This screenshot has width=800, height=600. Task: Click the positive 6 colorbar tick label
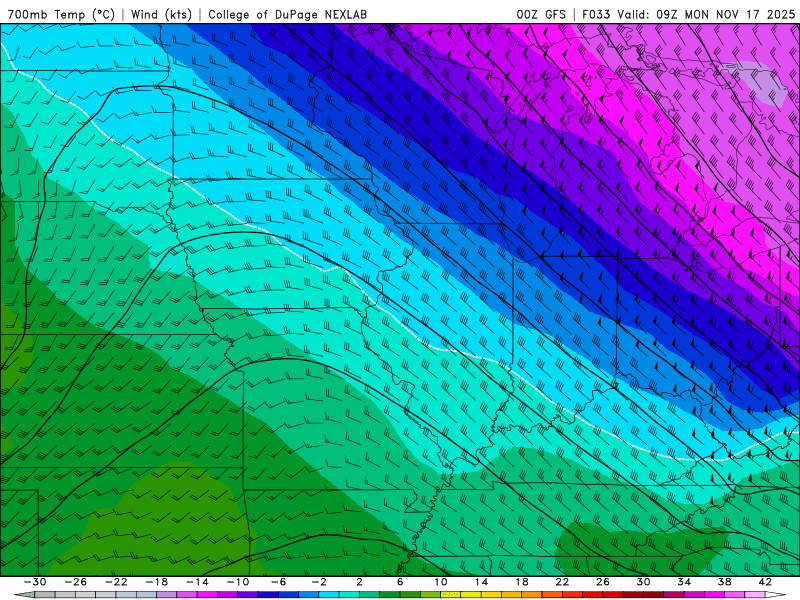[400, 582]
